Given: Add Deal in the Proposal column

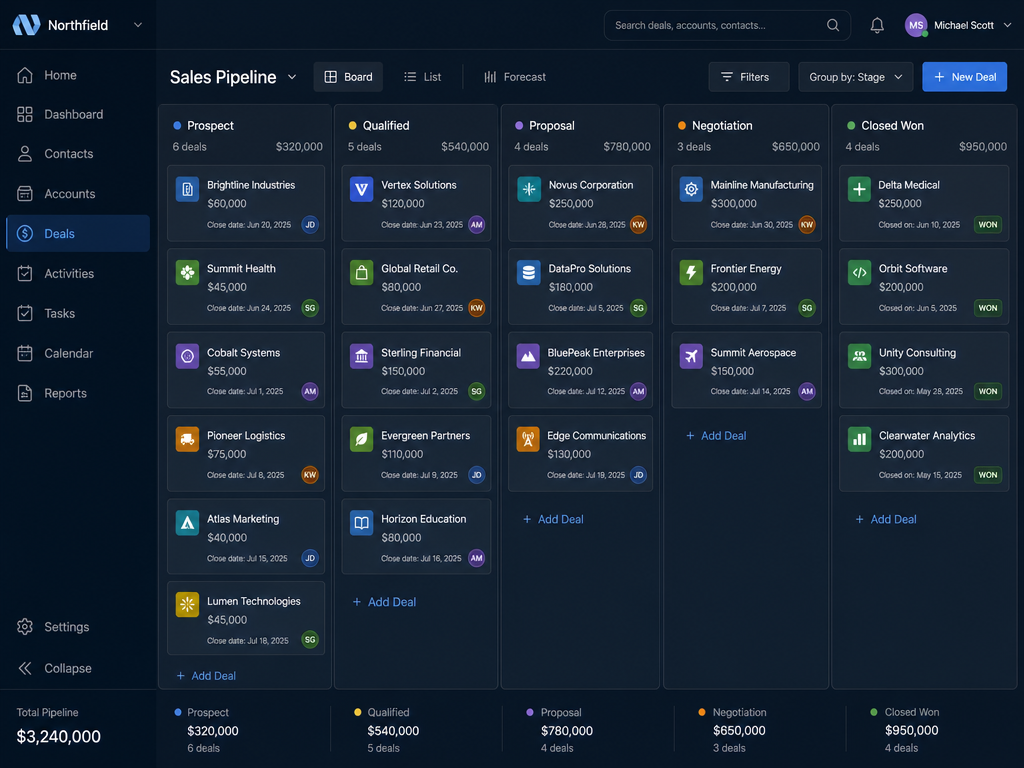Looking at the screenshot, I should coord(553,519).
